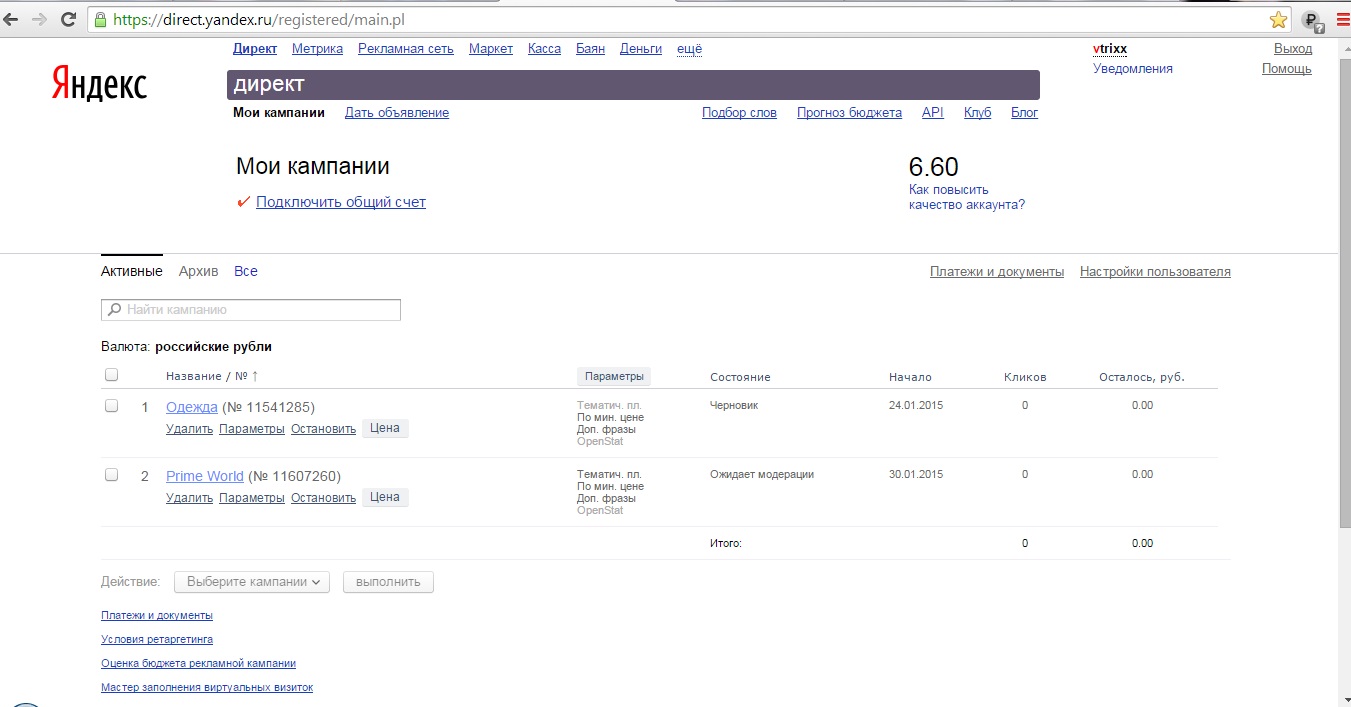Go to the Деньги service
1351x707 pixels.
click(641, 48)
